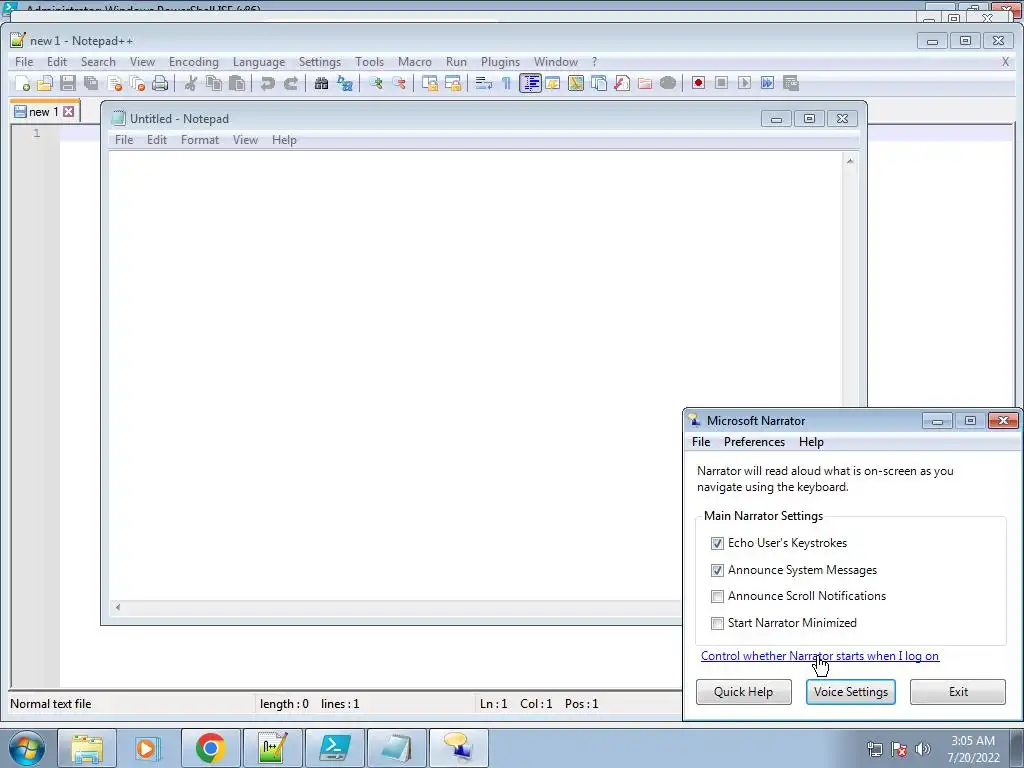Click the Quick Help button in Narrator
The width and height of the screenshot is (1024, 768).
[743, 692]
